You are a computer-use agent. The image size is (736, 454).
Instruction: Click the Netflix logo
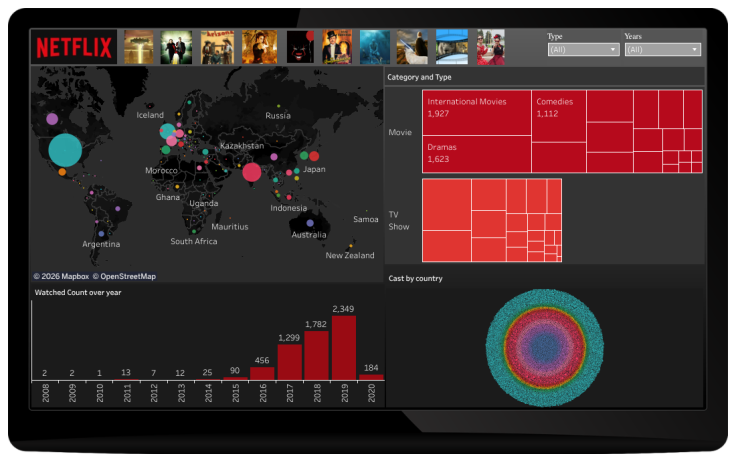point(74,47)
